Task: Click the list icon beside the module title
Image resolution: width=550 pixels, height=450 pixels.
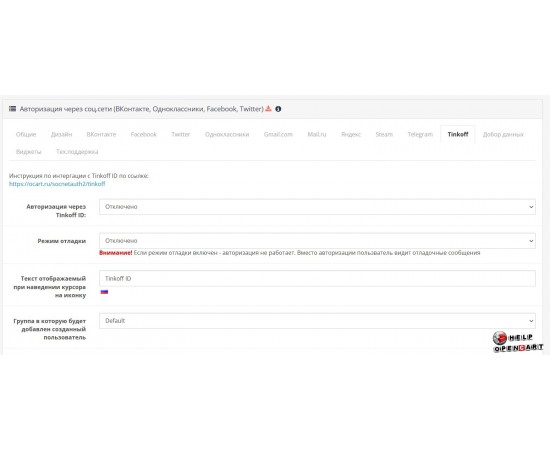Action: point(13,109)
